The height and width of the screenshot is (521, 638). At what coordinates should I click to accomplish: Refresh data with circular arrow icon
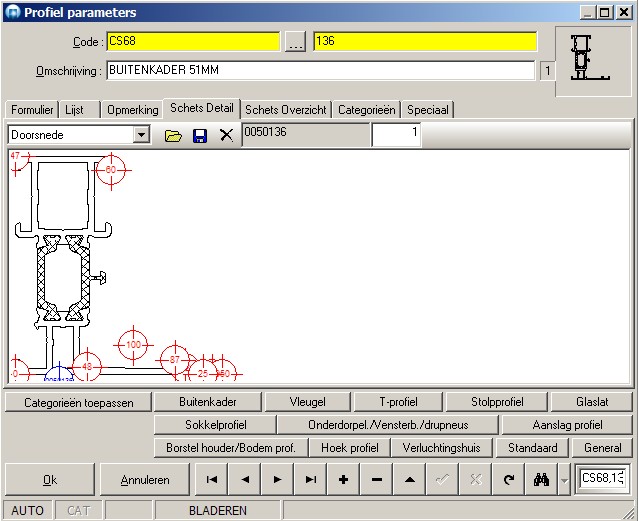509,479
